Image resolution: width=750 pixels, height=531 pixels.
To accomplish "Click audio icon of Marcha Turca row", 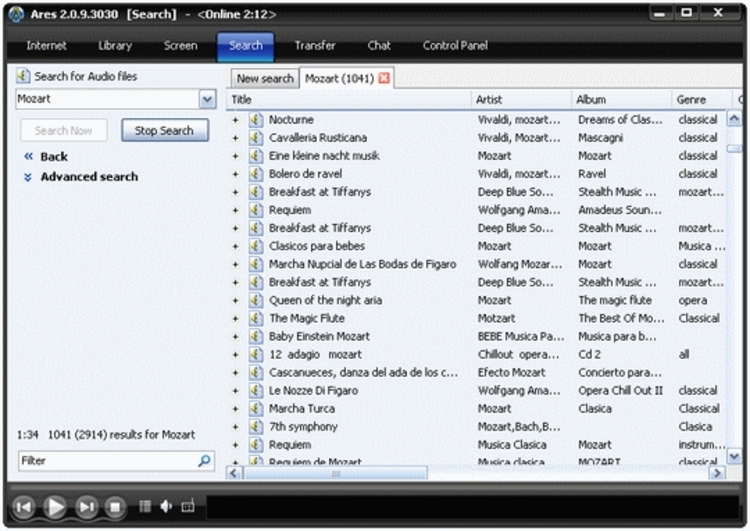I will [256, 409].
